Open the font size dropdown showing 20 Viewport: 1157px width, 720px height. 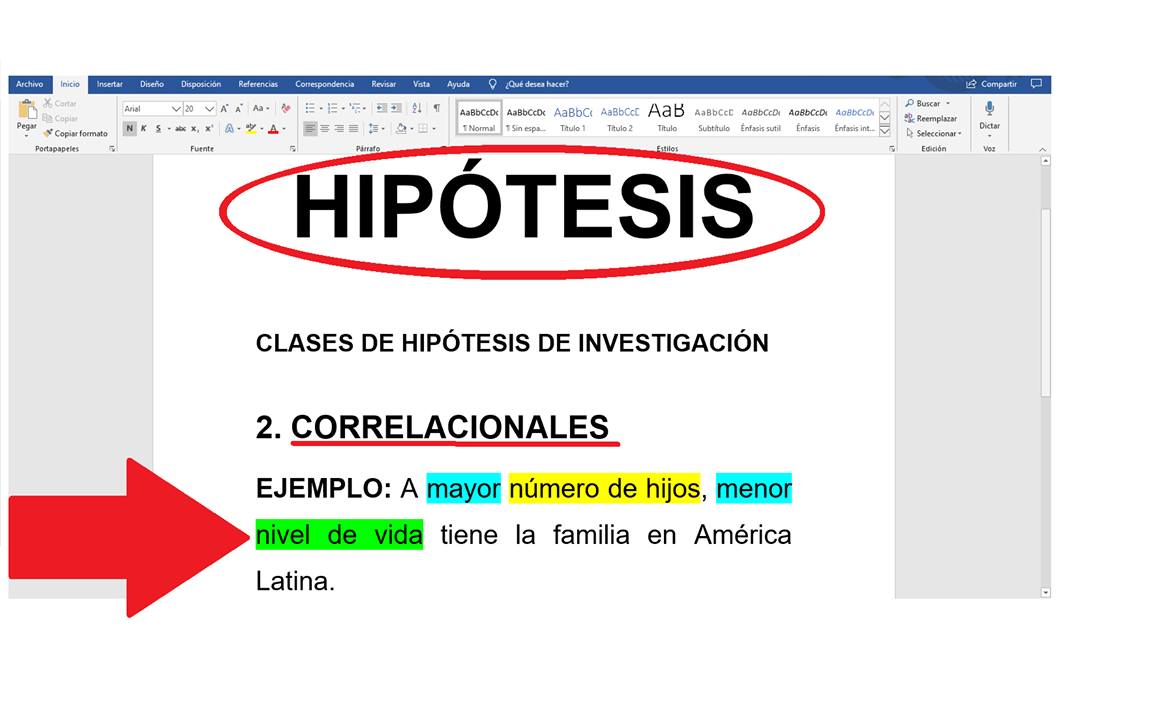coord(210,108)
